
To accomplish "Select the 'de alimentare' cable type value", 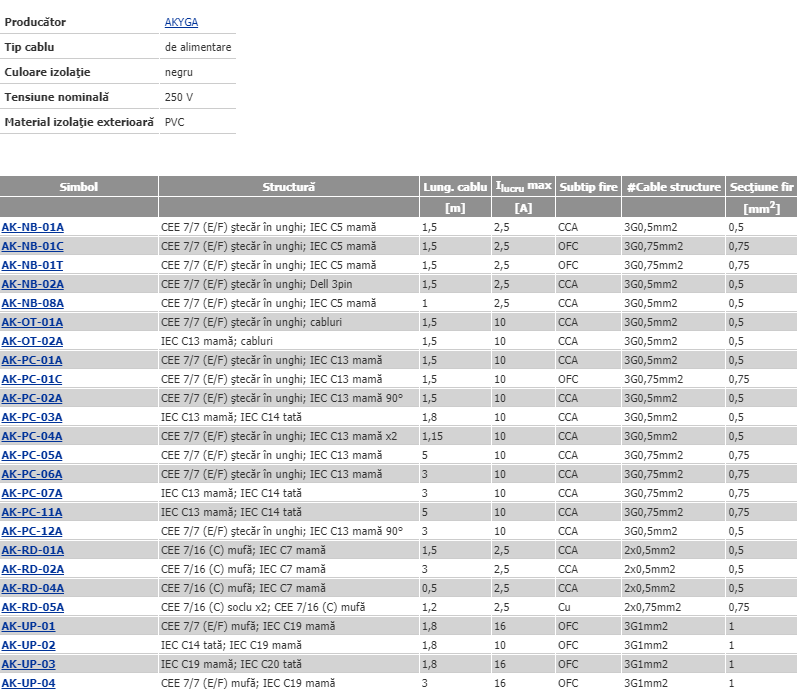I will point(198,47).
